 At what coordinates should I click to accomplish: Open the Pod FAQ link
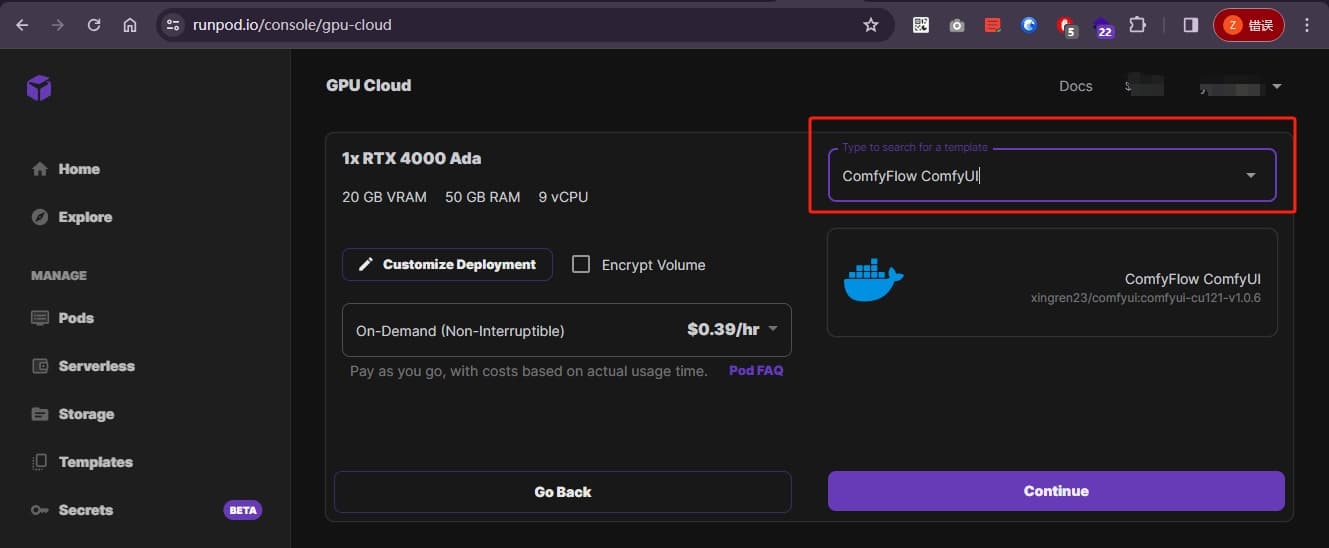[755, 371]
